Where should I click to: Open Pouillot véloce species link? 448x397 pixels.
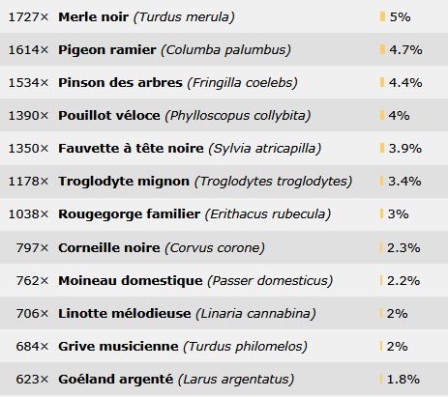coord(109,116)
